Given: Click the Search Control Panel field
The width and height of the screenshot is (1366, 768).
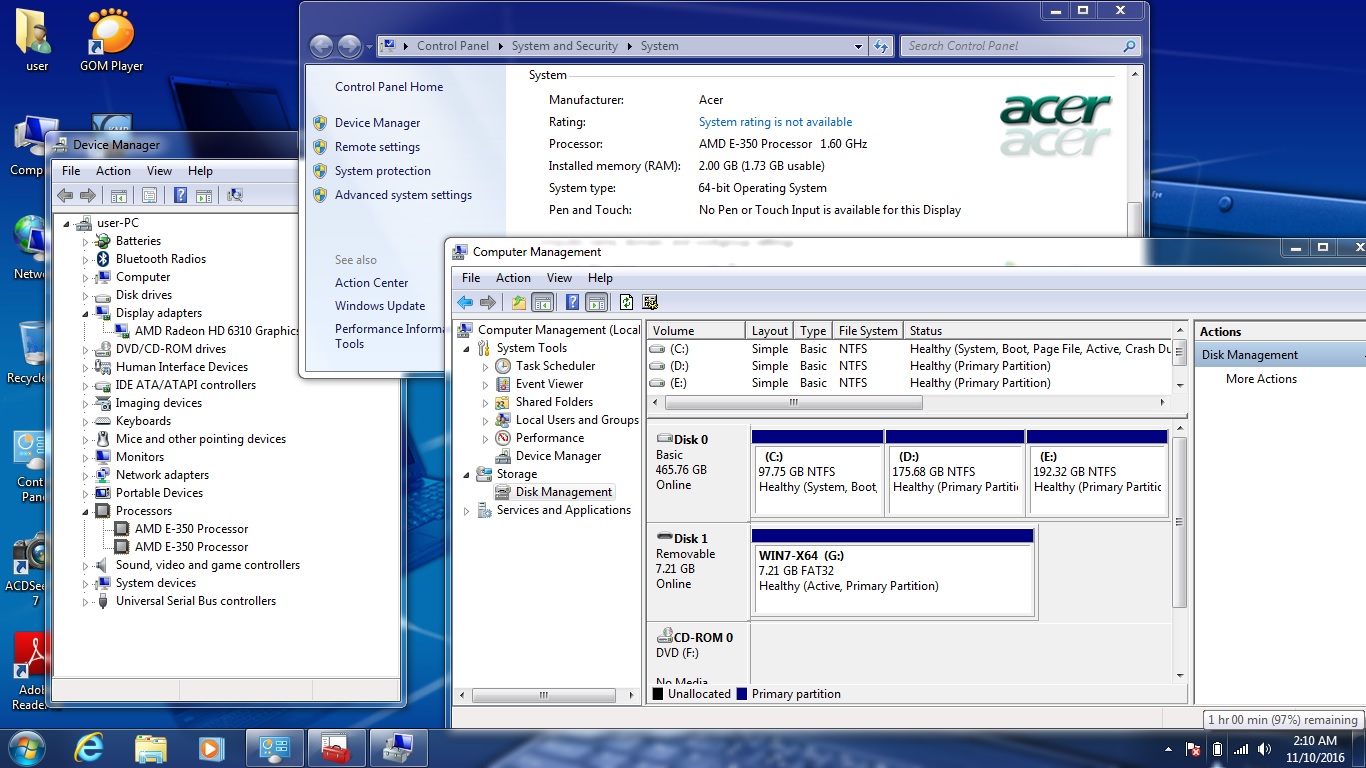Looking at the screenshot, I should tap(1010, 46).
